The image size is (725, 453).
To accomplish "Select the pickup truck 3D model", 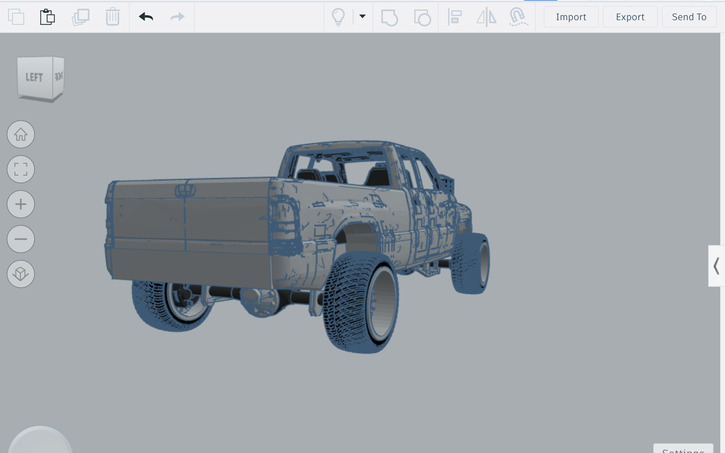I will coord(296,245).
